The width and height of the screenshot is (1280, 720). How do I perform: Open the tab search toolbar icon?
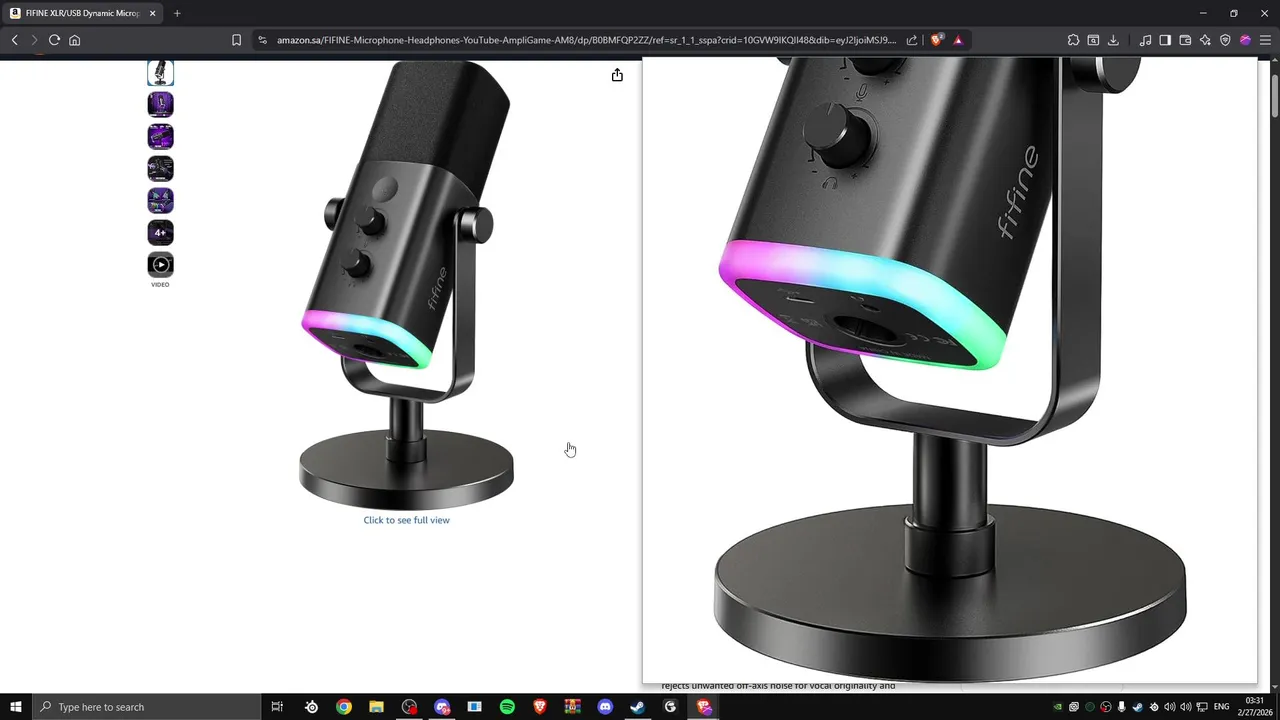1093,40
